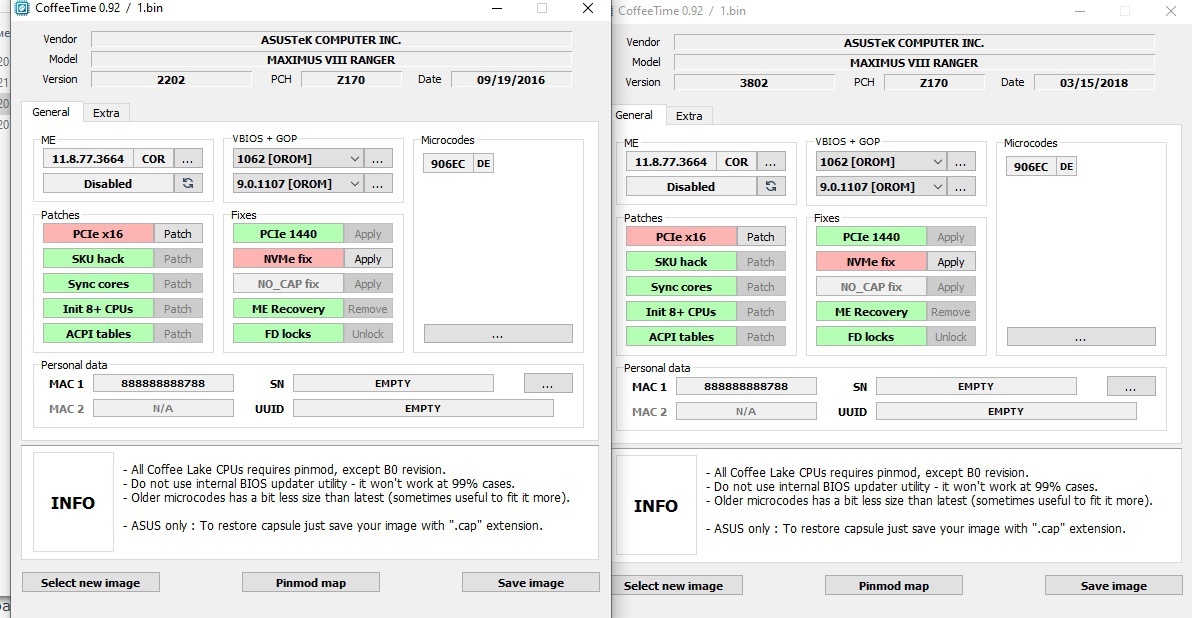Click UUID field in right window

point(1007,411)
